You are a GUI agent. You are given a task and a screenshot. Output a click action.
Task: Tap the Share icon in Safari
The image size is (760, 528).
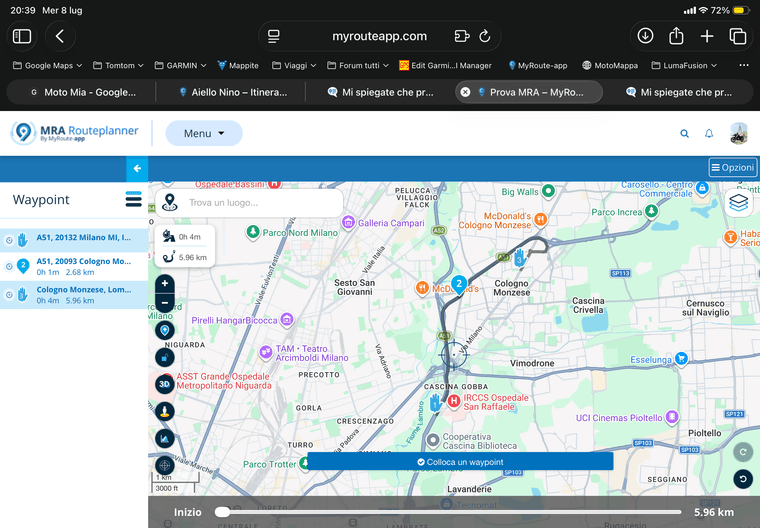click(676, 36)
